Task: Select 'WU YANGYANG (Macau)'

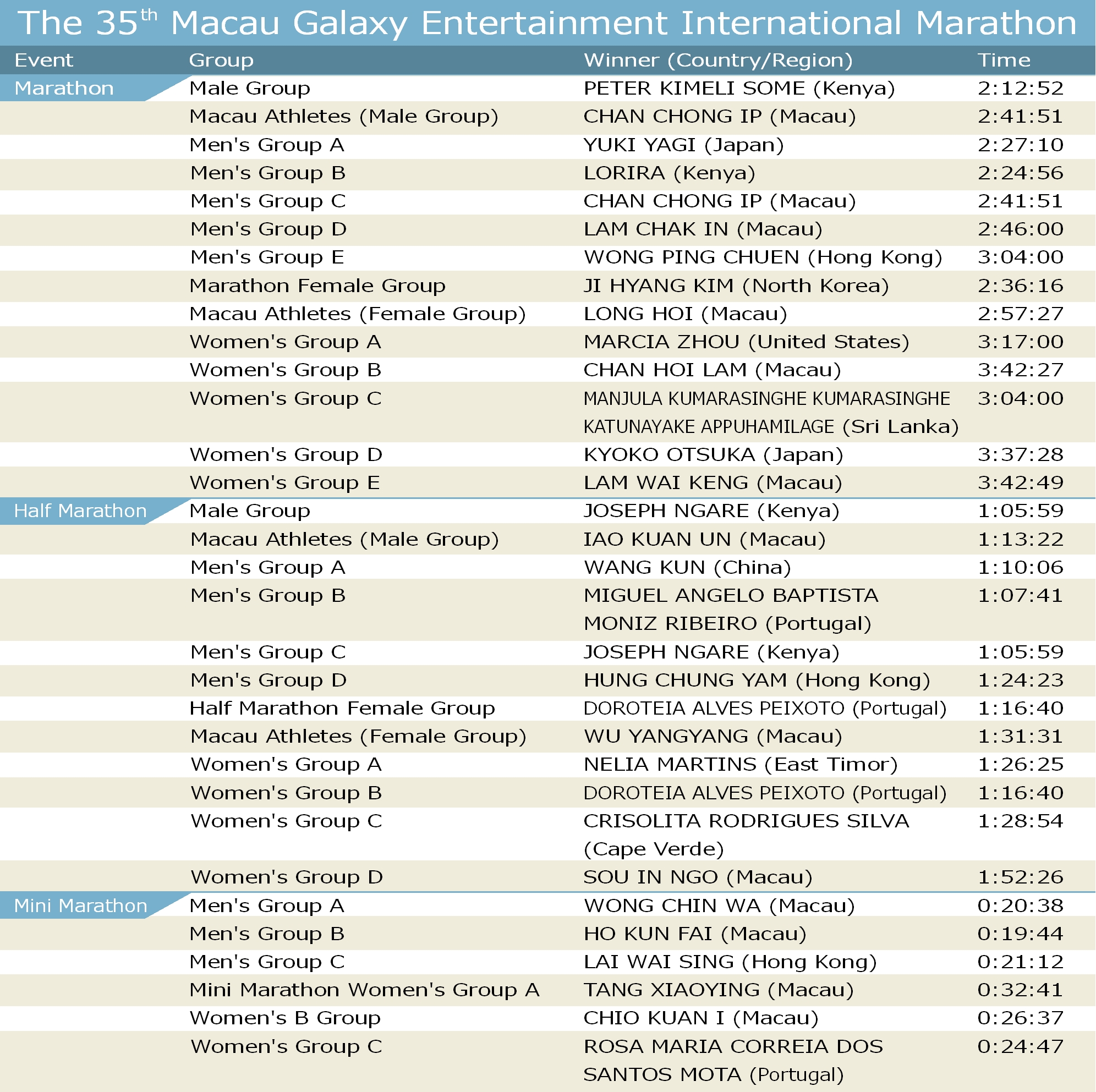Action: click(713, 736)
